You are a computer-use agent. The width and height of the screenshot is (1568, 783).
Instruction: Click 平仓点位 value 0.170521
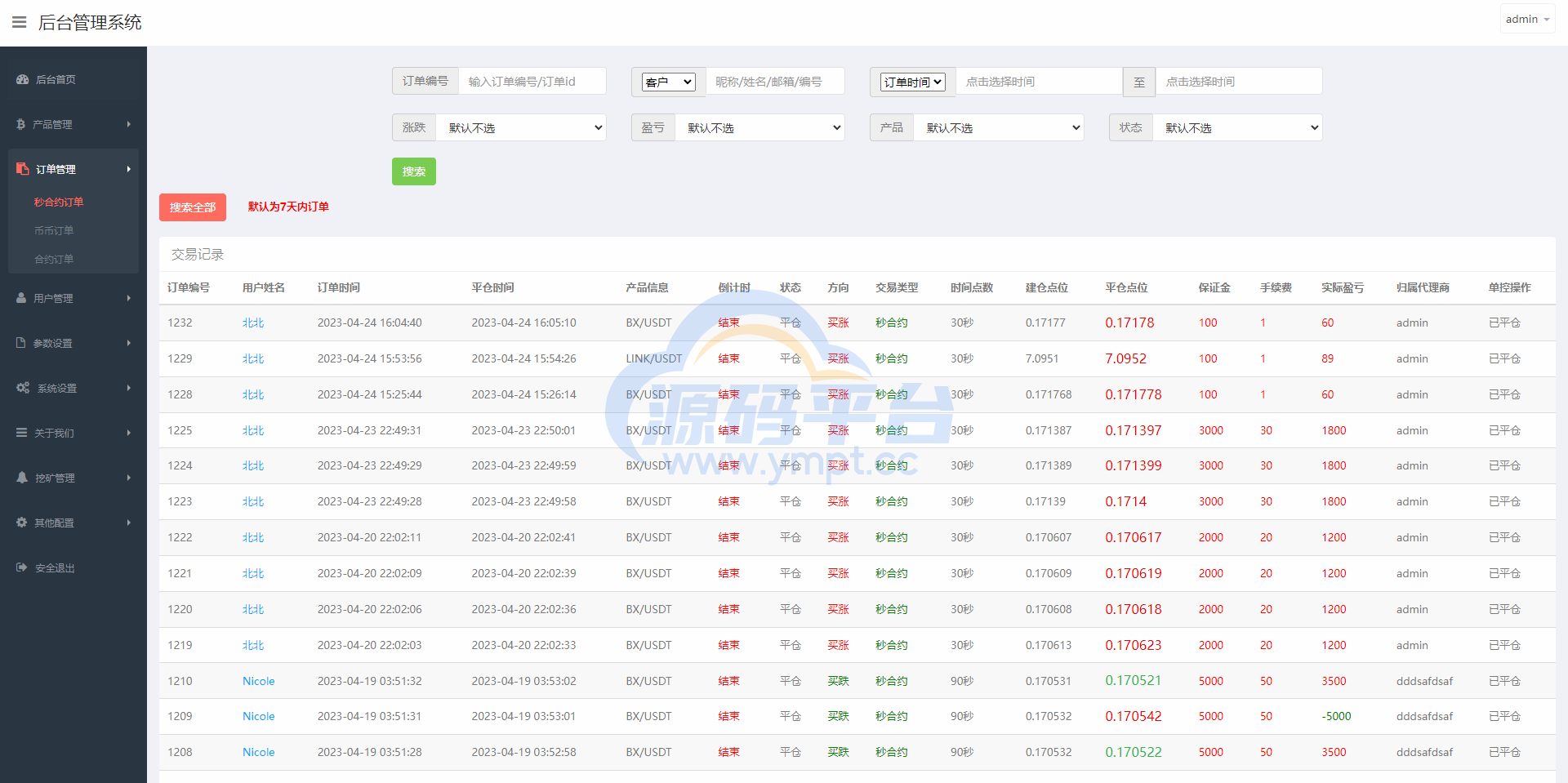[1134, 681]
